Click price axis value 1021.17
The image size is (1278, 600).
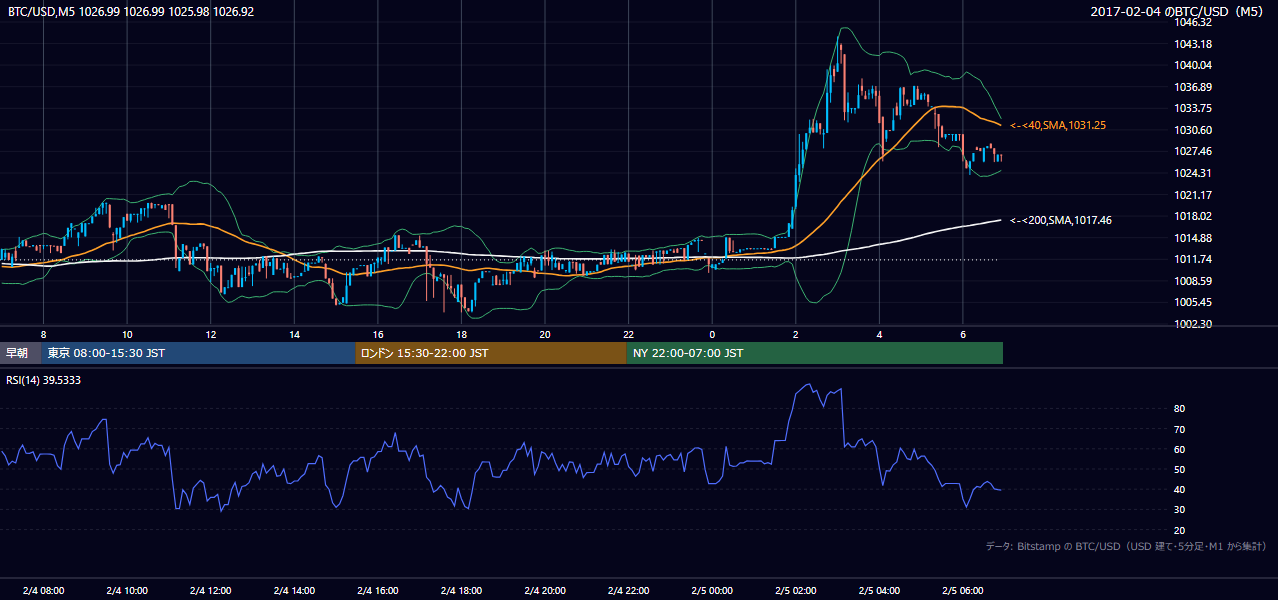[x=1194, y=195]
